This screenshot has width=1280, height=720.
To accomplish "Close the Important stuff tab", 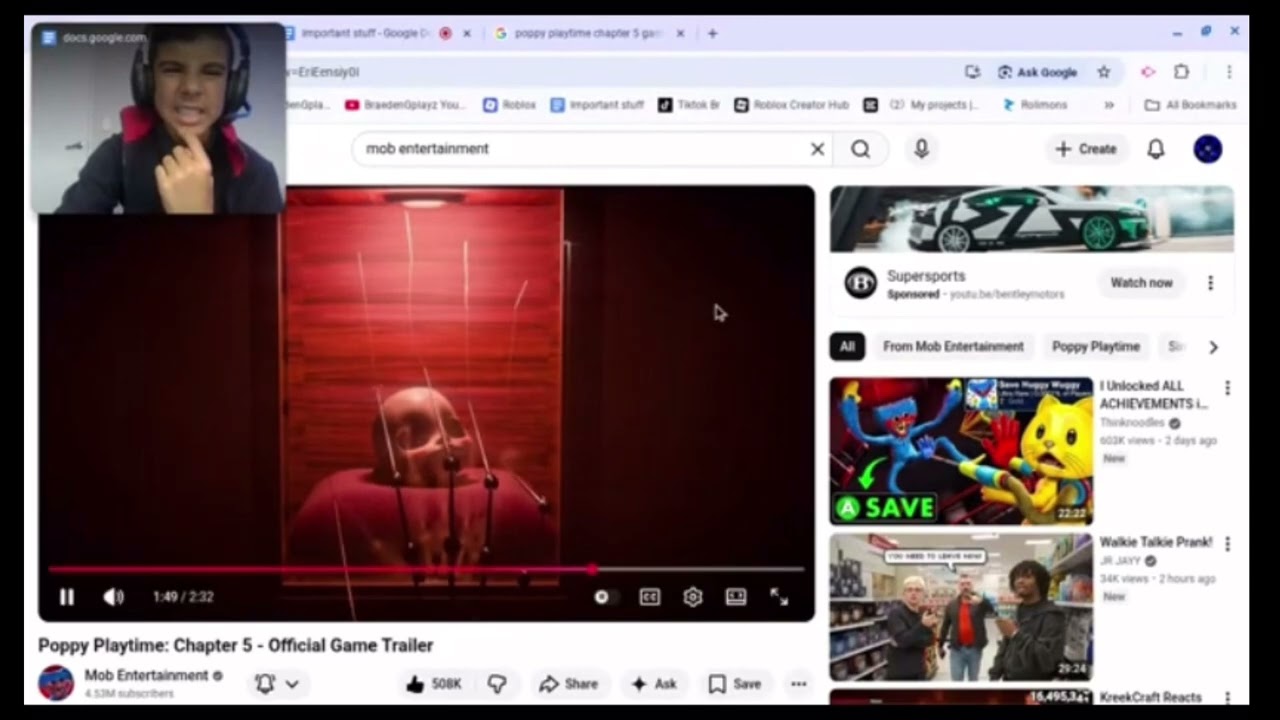I will (x=466, y=33).
